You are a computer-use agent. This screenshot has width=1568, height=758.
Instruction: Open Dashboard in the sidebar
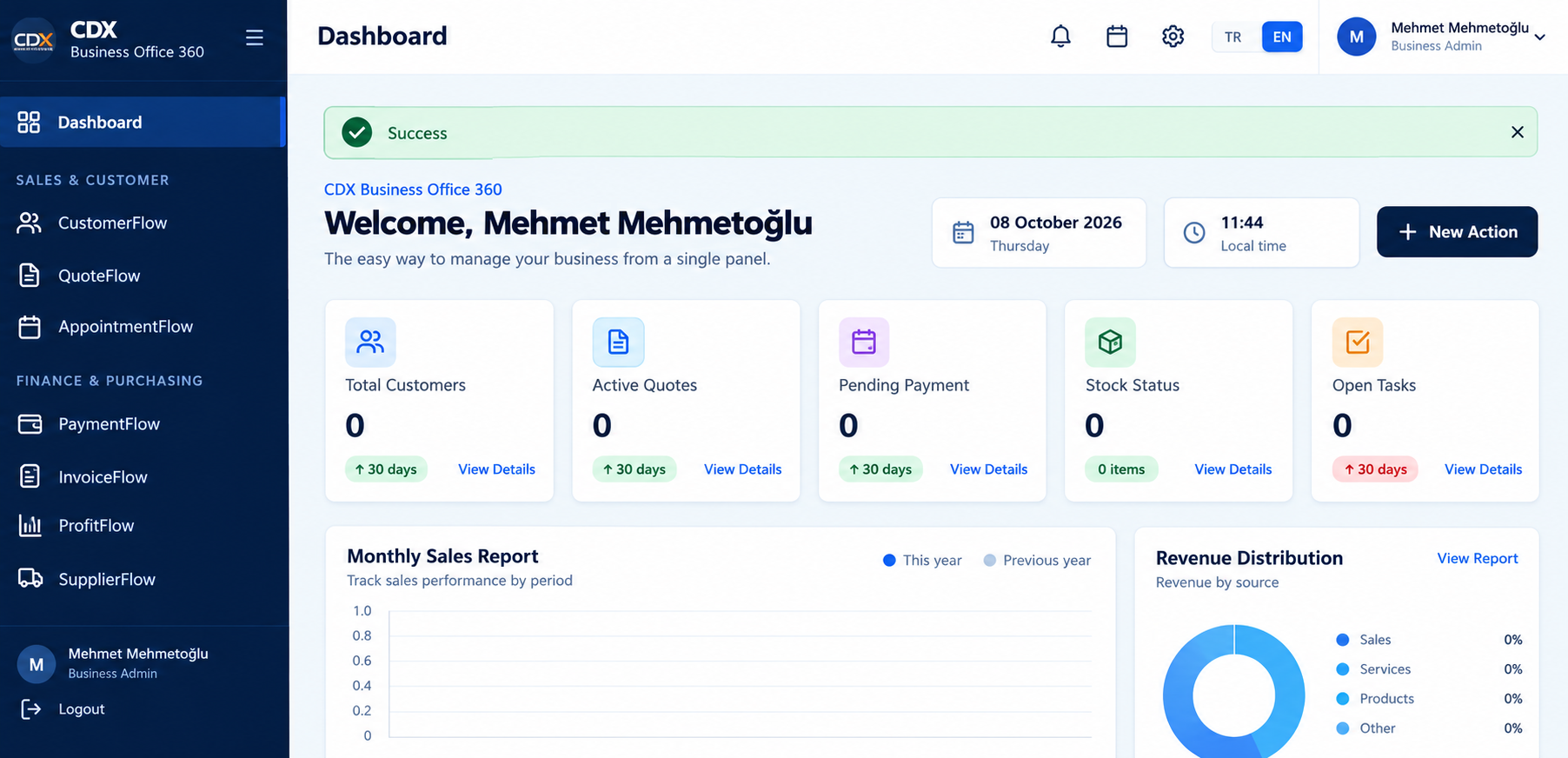coord(143,122)
